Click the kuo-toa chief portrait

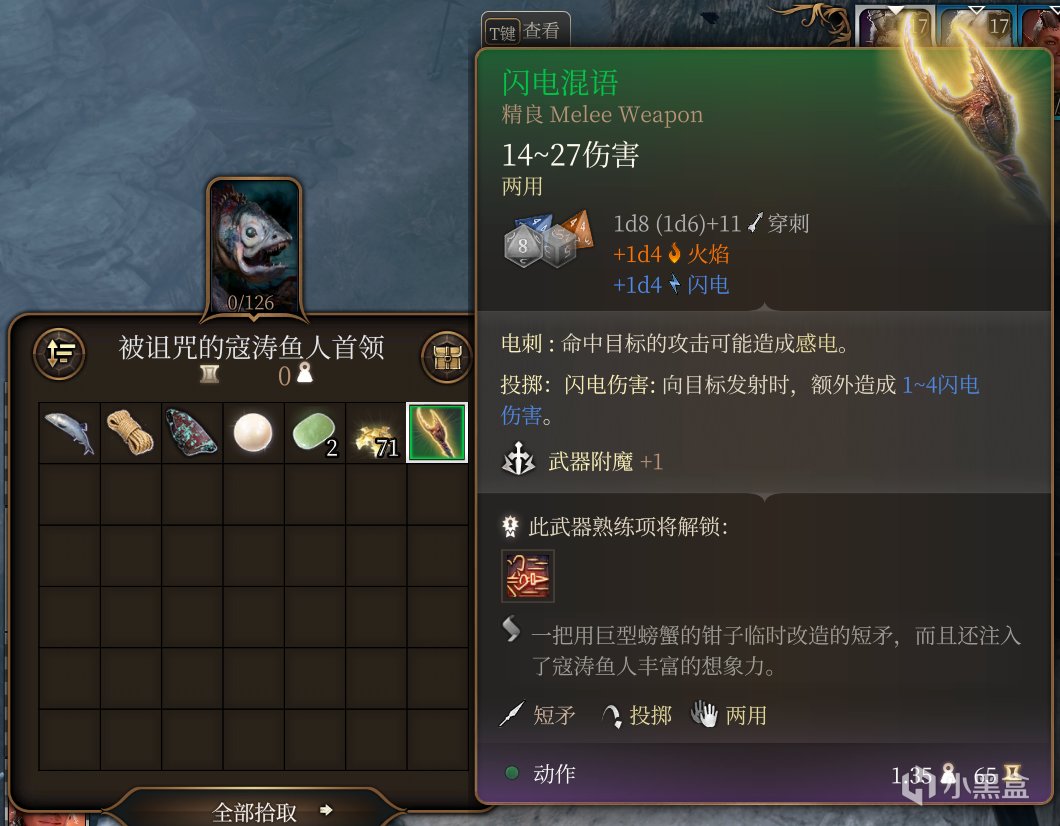tap(254, 247)
